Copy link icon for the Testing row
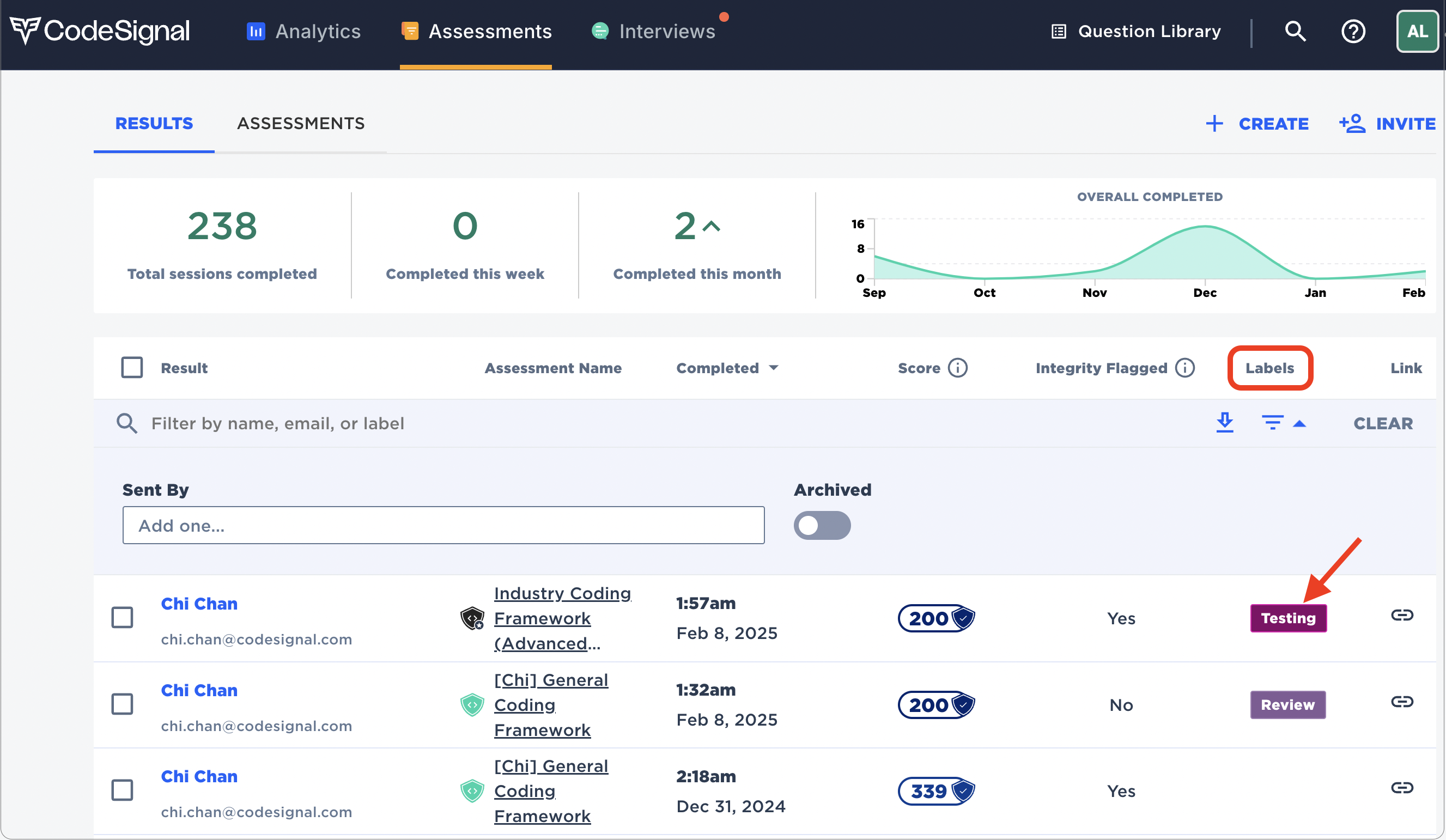 coord(1402,615)
